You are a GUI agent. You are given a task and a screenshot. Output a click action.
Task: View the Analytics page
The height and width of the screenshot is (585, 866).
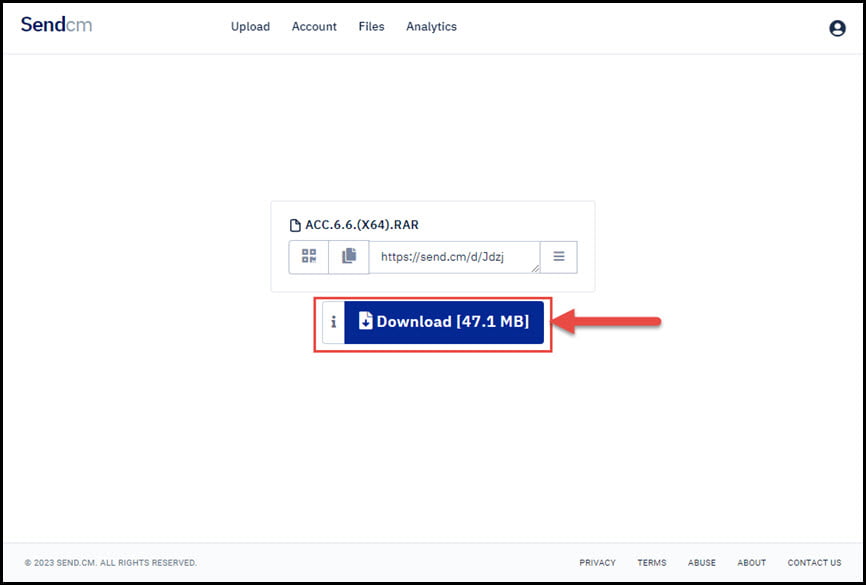[431, 27]
